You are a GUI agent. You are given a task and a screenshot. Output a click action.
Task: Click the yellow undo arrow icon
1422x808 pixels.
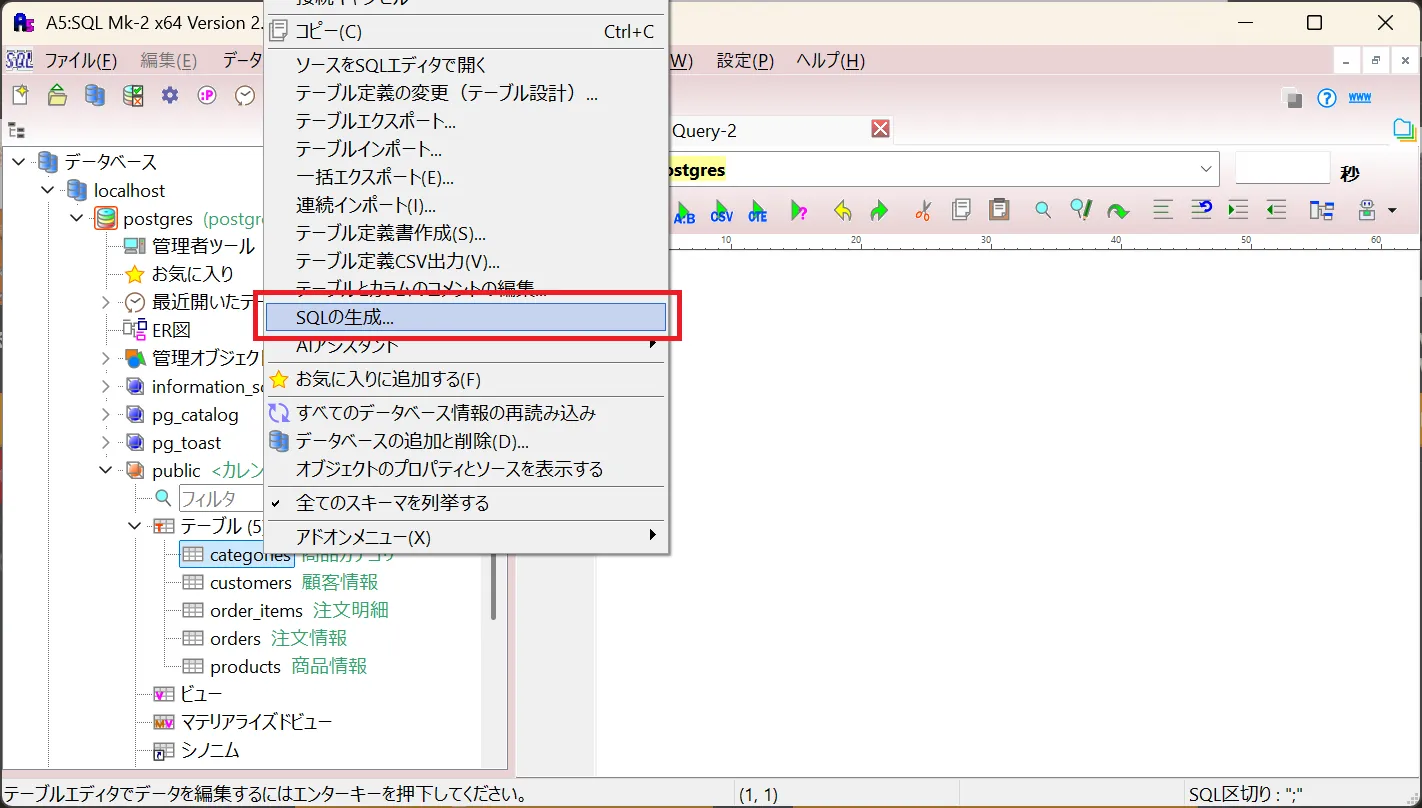pyautogui.click(x=842, y=211)
